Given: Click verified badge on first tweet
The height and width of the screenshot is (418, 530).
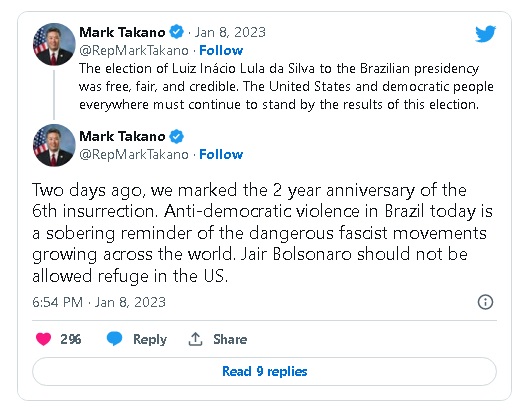Looking at the screenshot, I should pos(176,32).
